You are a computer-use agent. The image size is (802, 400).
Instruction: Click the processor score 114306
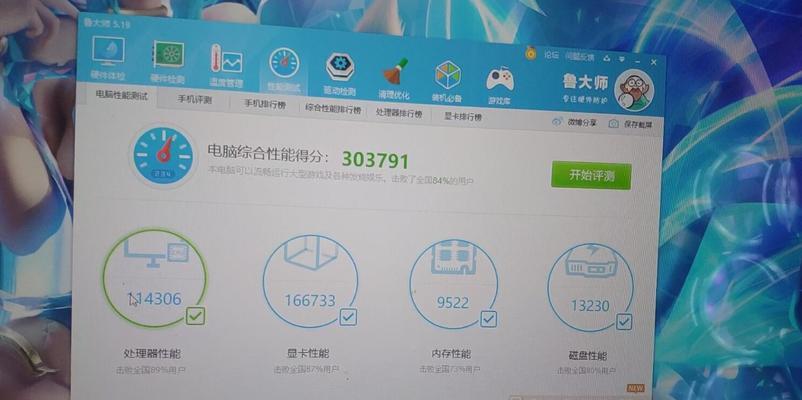[154, 299]
